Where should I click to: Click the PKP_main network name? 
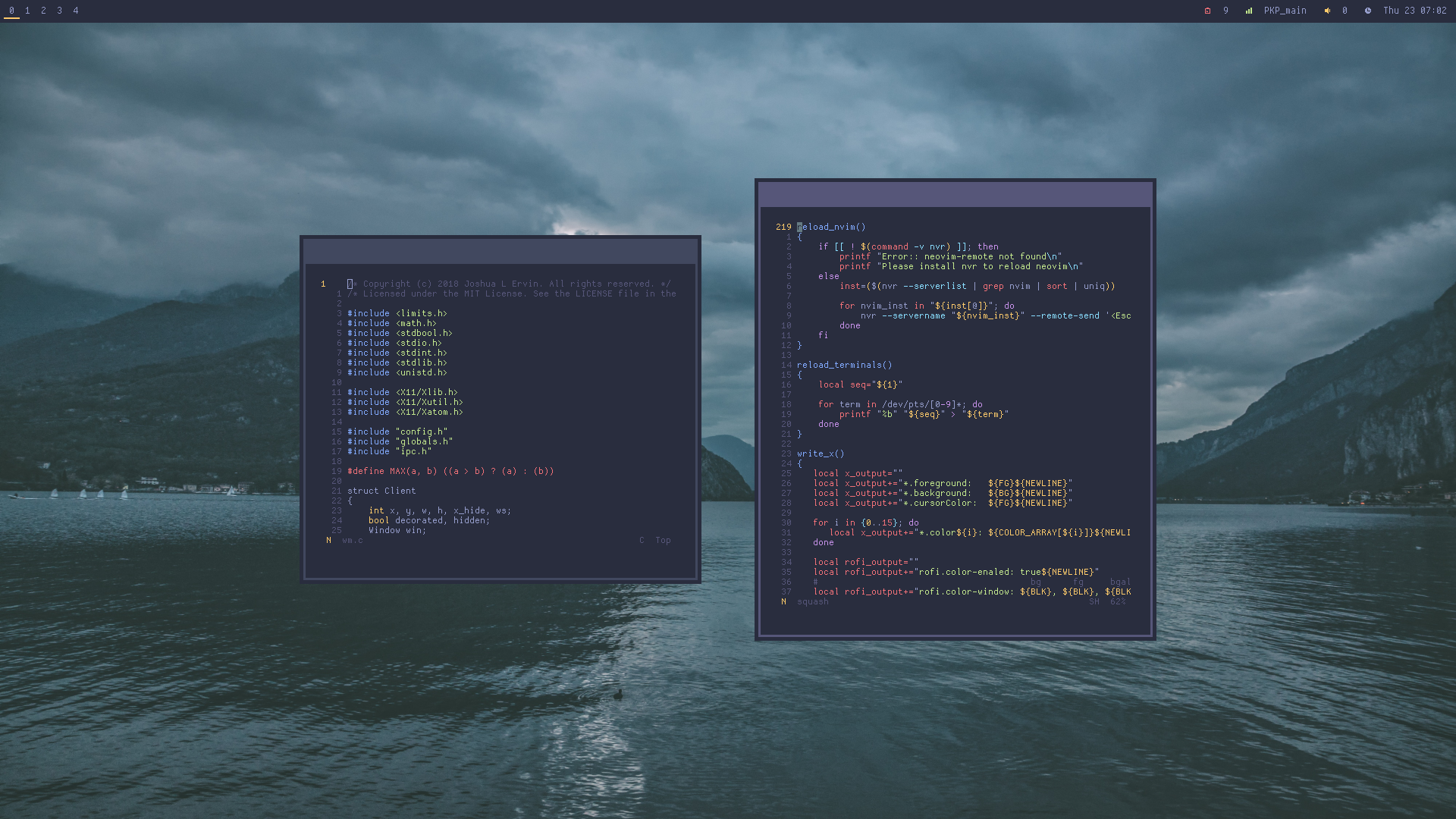[x=1285, y=11]
